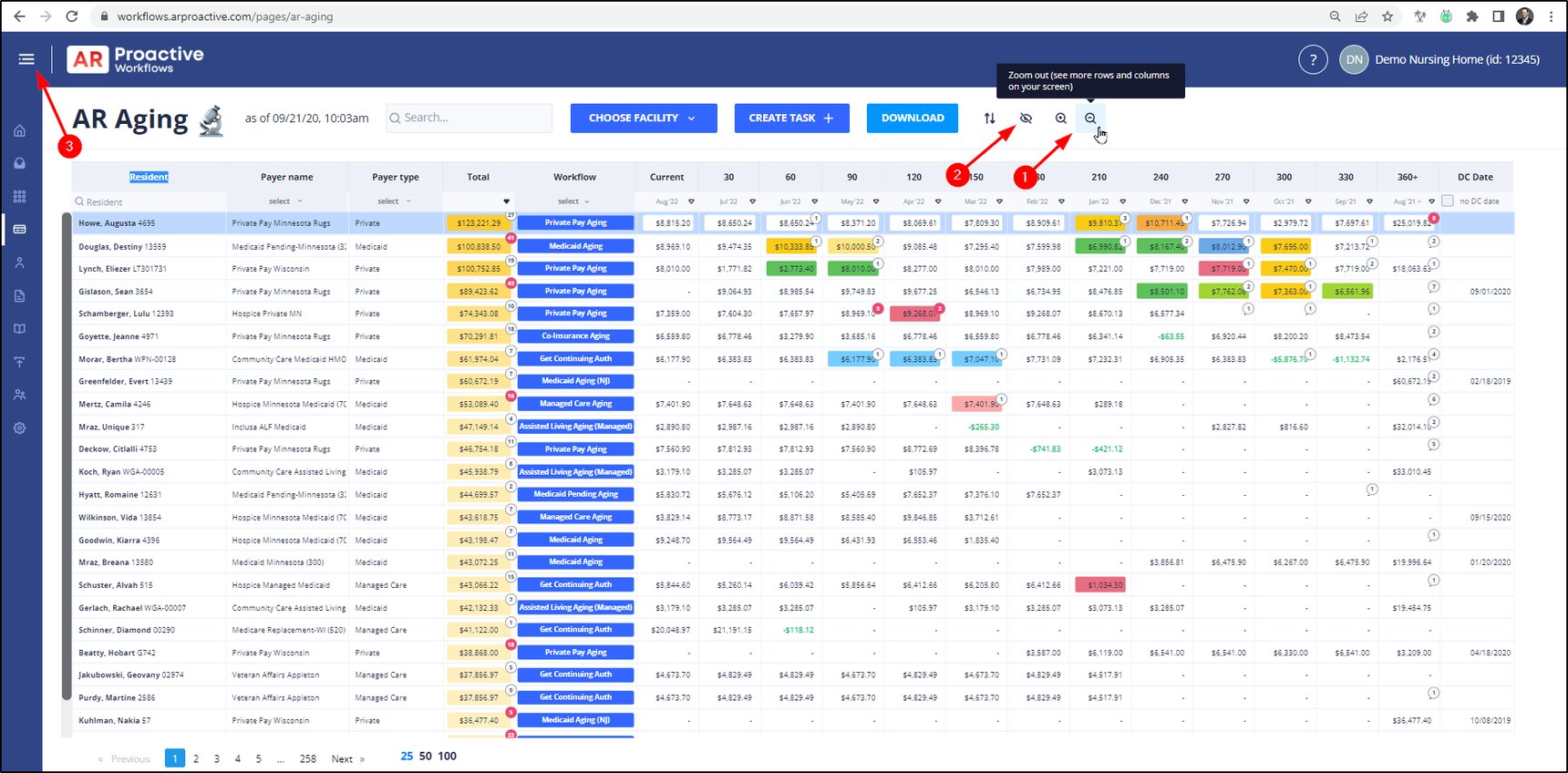
Task: Click the zoom out magnifier icon
Action: (x=1090, y=119)
